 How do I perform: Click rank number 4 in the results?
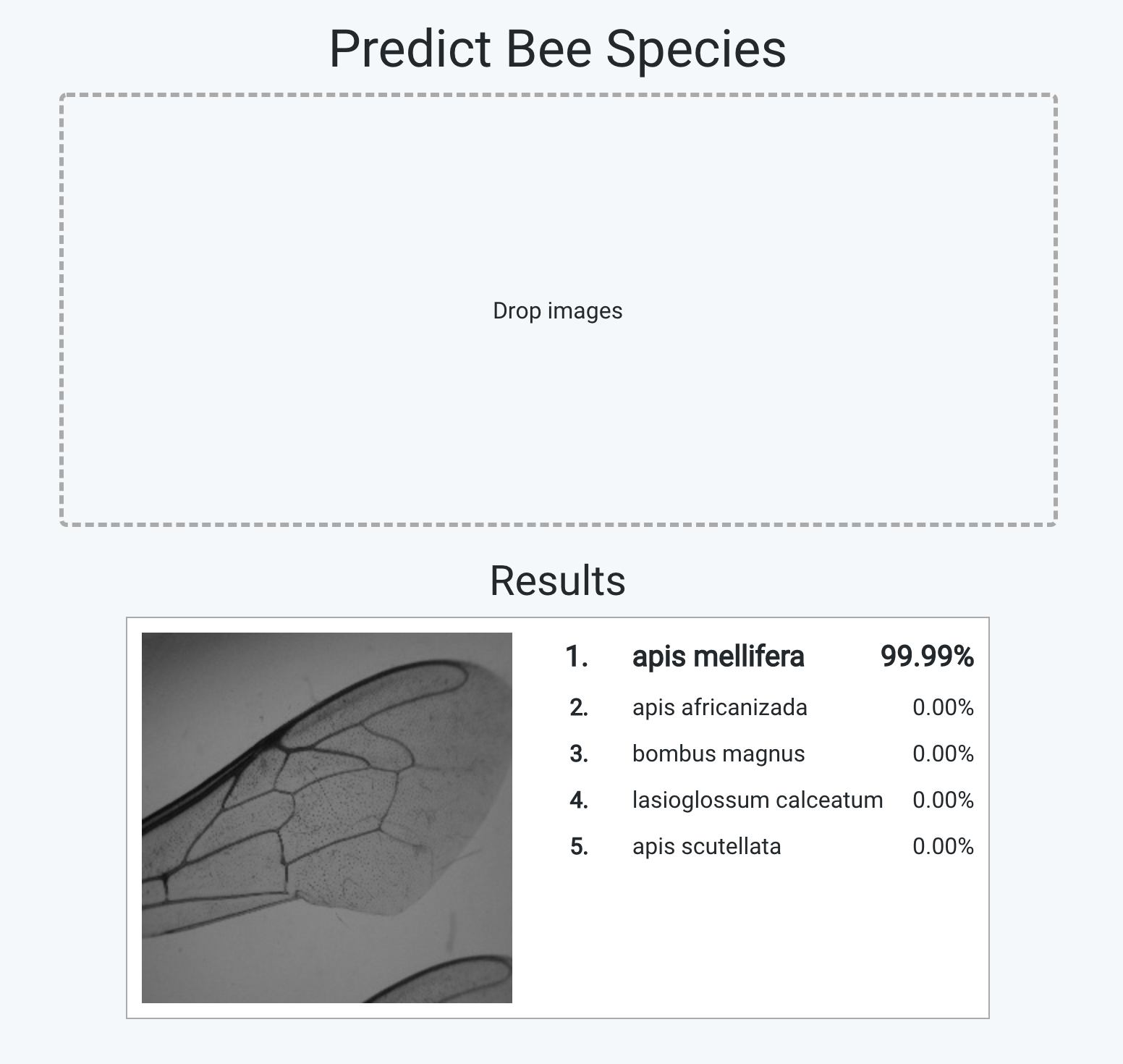[579, 800]
